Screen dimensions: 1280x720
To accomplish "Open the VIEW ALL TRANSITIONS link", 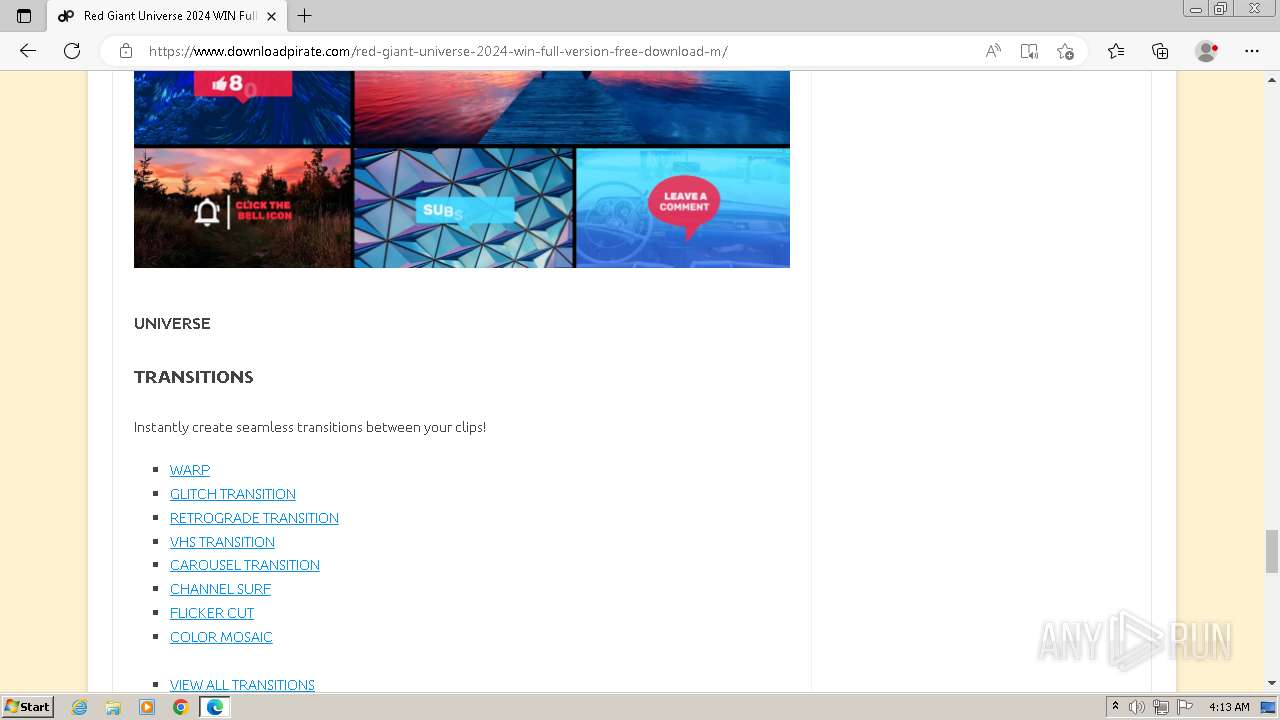I will [242, 685].
